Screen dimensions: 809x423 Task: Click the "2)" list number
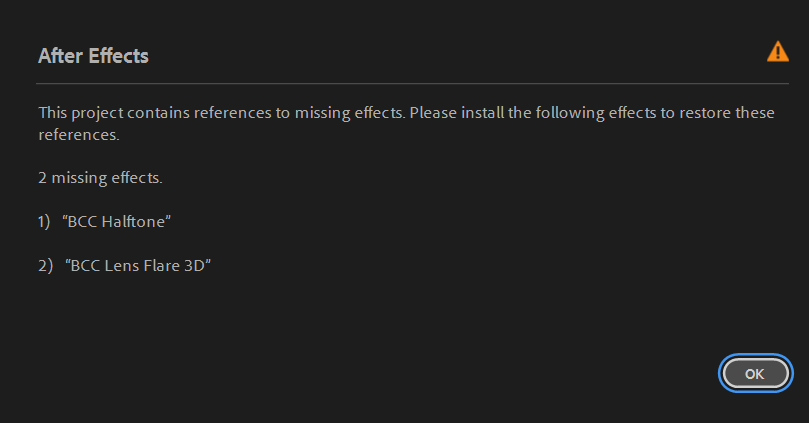point(45,265)
